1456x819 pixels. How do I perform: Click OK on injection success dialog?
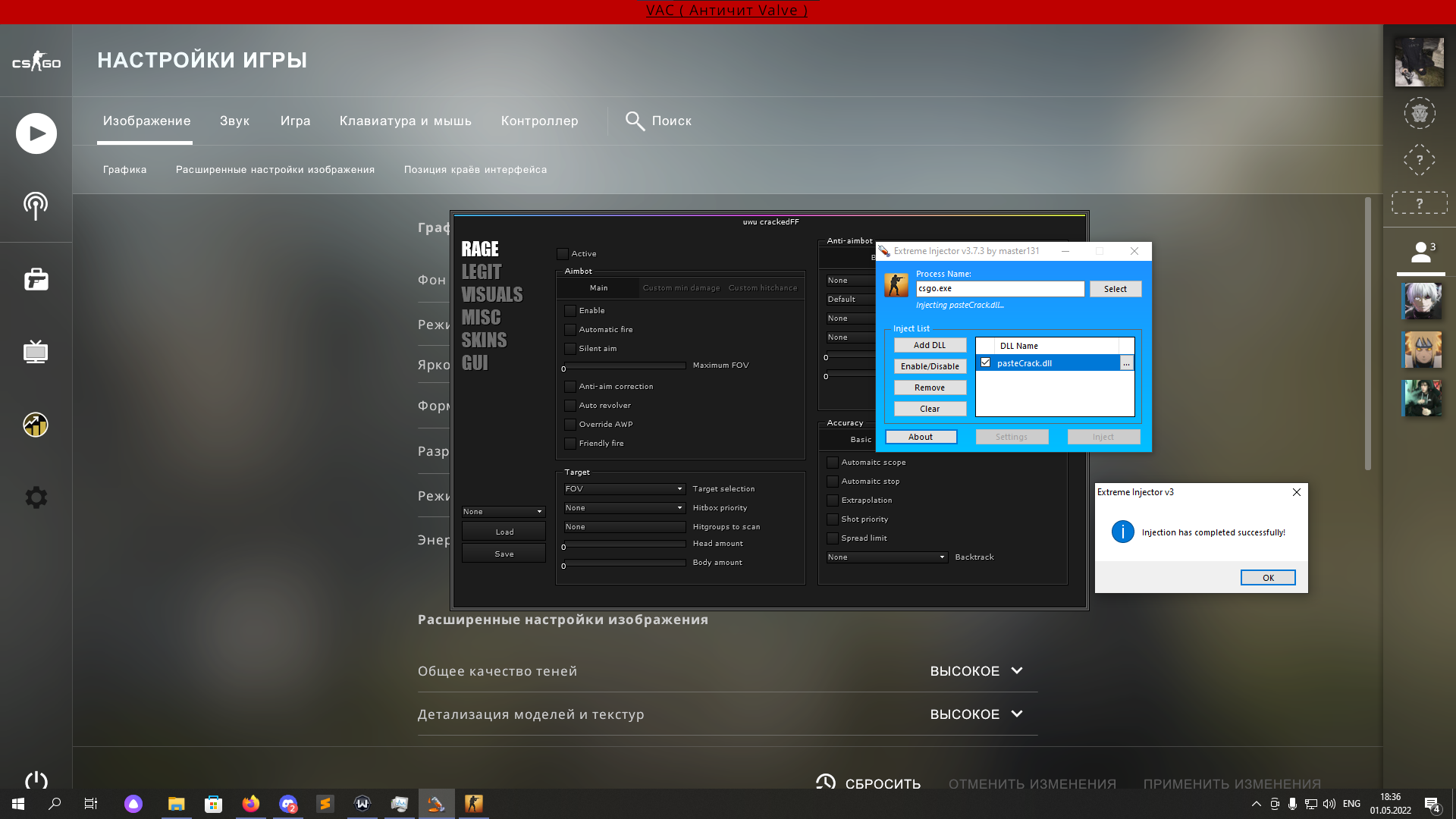tap(1267, 578)
